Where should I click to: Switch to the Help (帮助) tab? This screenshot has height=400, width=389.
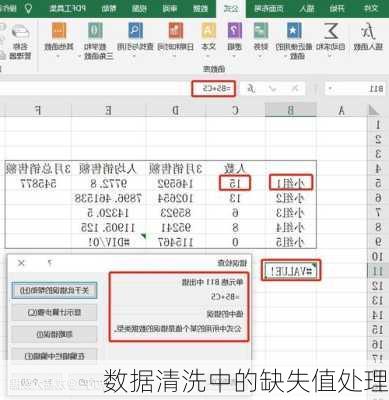coord(109,8)
